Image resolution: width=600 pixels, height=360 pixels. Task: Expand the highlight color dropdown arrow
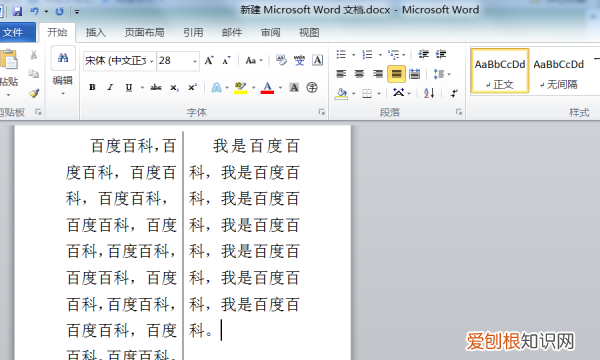253,88
